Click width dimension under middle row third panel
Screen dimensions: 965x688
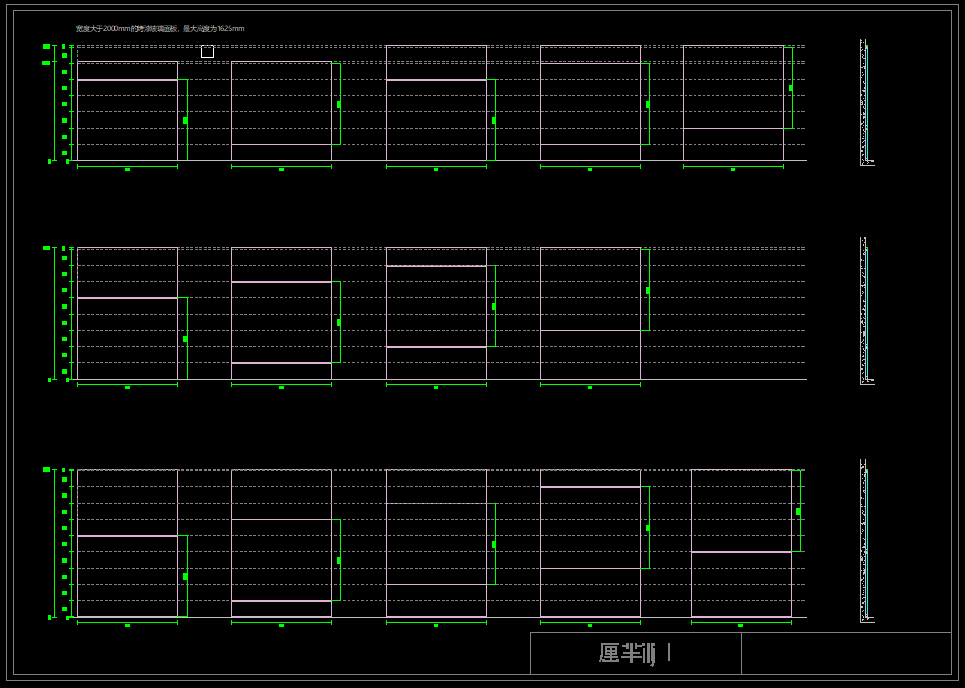point(436,386)
